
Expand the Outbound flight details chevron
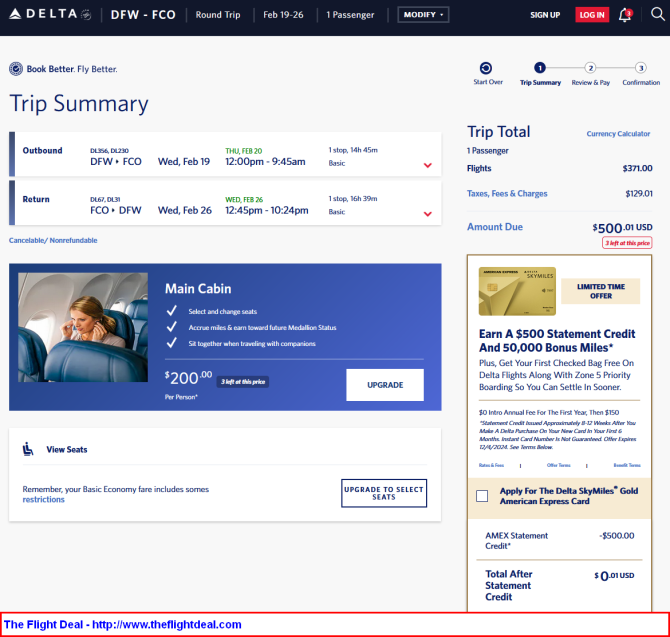pyautogui.click(x=427, y=165)
